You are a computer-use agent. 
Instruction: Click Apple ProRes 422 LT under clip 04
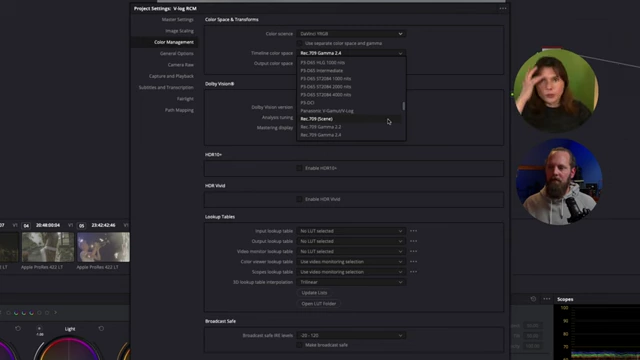pos(42,267)
